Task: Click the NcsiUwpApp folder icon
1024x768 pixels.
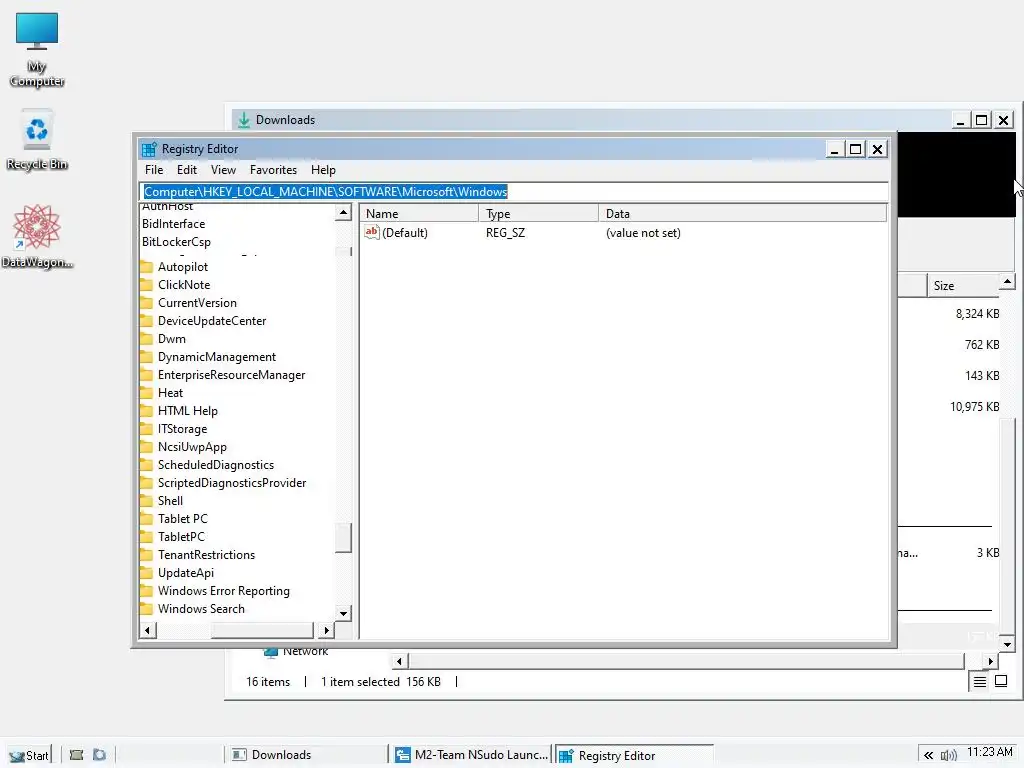Action: tap(147, 447)
